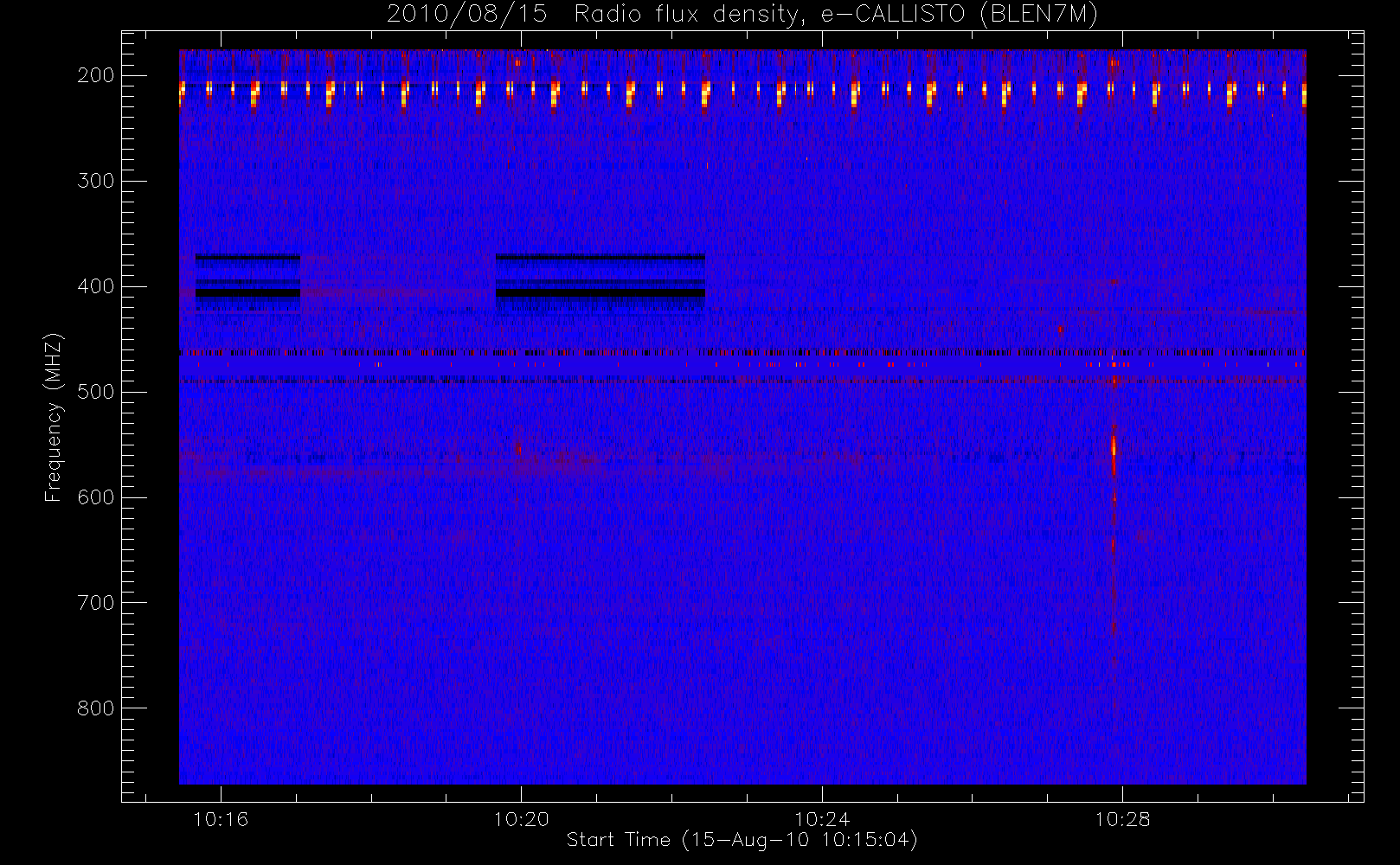This screenshot has width=1400, height=865.
Task: Click the 400 frequency tick label
Action: coord(96,286)
